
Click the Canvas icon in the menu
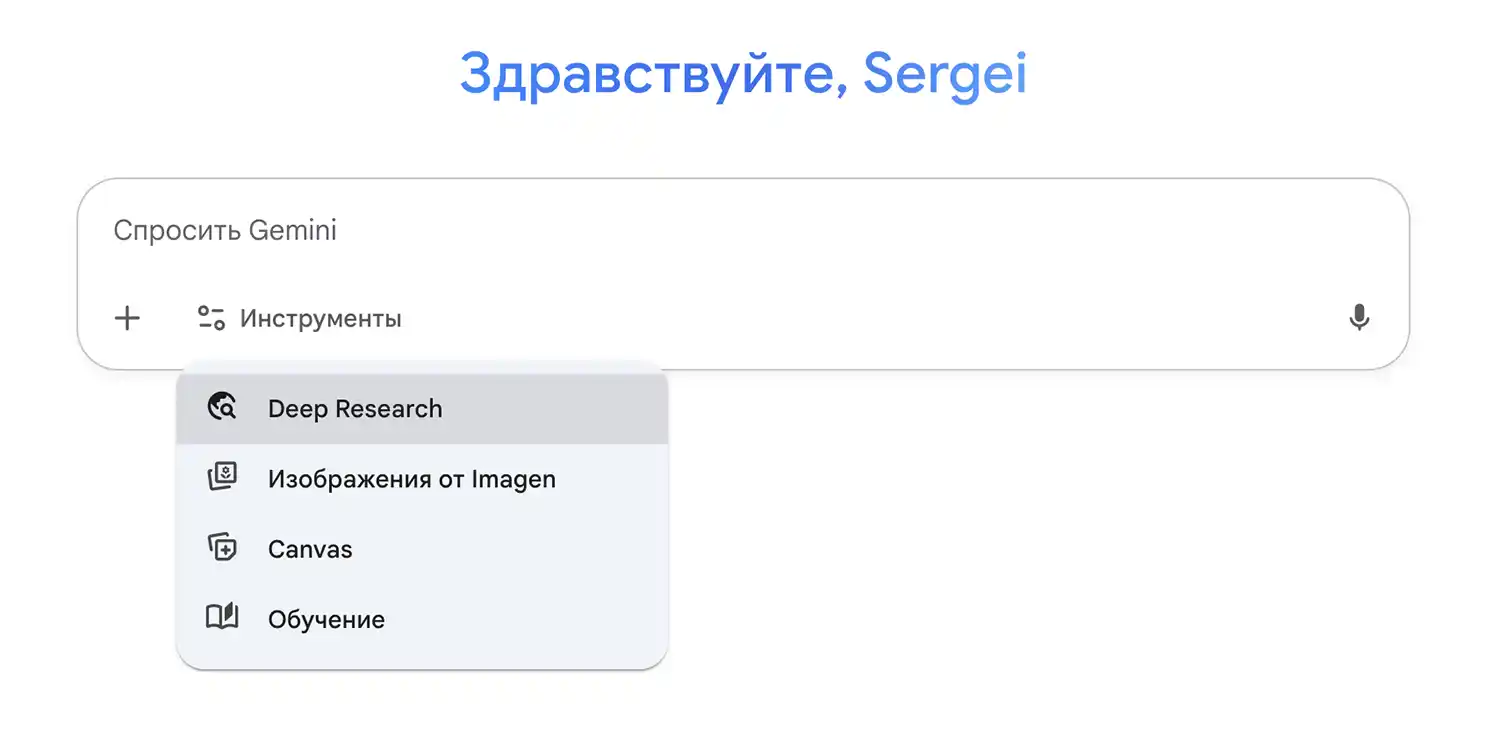(222, 548)
